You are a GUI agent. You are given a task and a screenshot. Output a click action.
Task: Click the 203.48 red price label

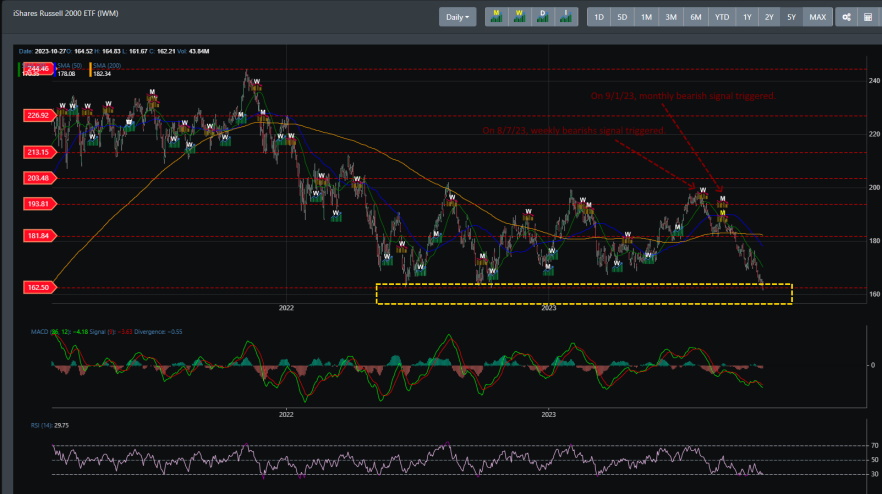click(x=39, y=178)
